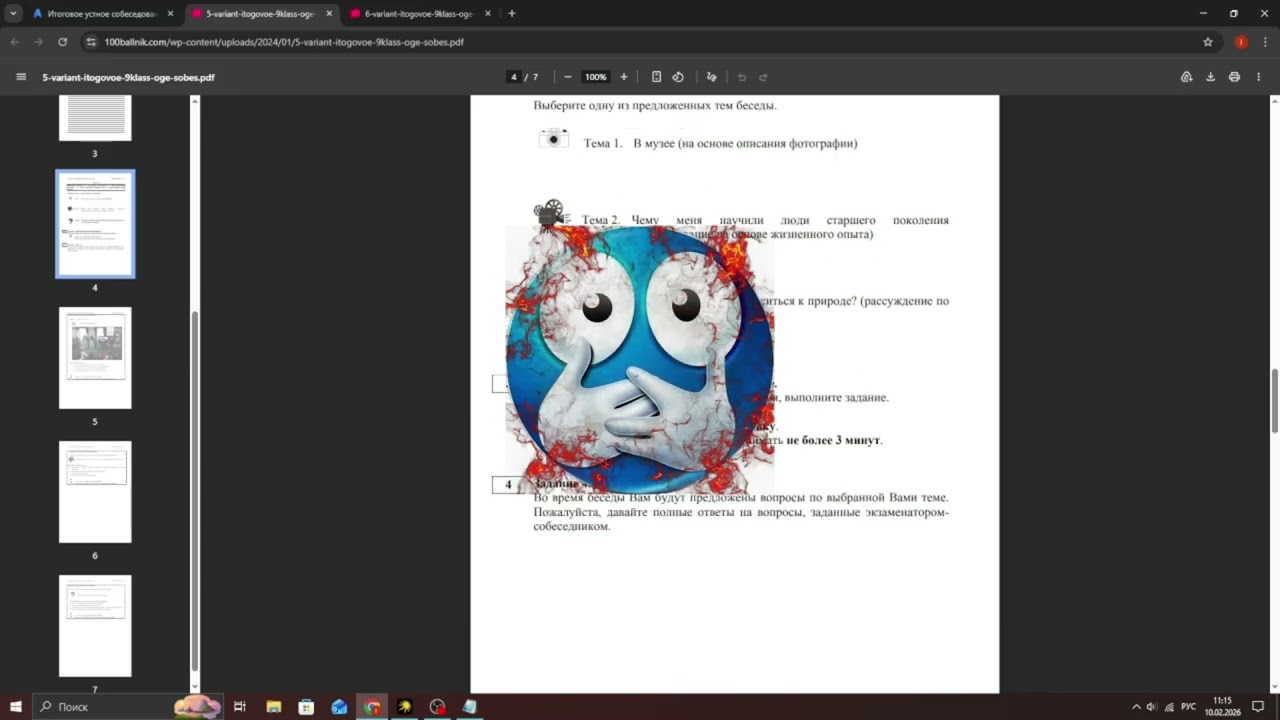This screenshot has height=720, width=1280.
Task: View site information icon in address bar
Action: coord(91,42)
